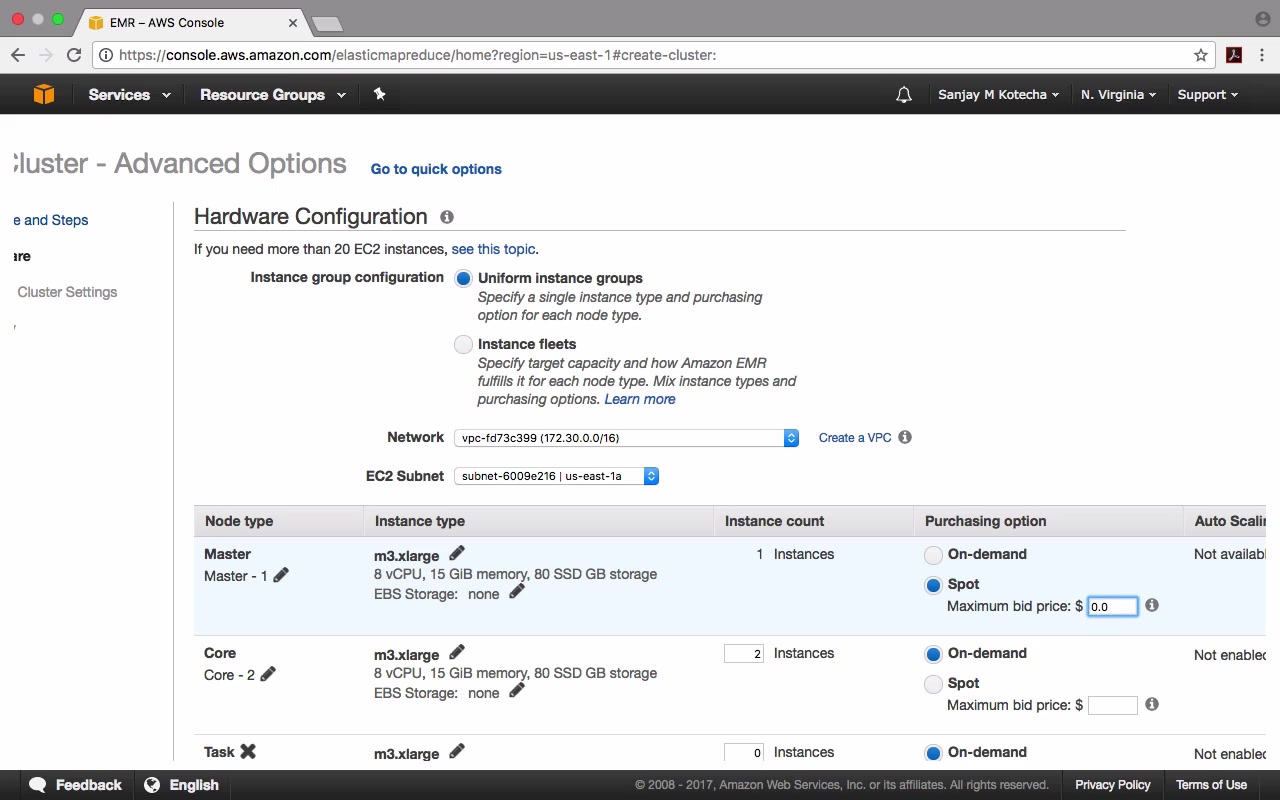1280x800 pixels.
Task: Edit the Core instance type pencil icon
Action: click(x=457, y=652)
